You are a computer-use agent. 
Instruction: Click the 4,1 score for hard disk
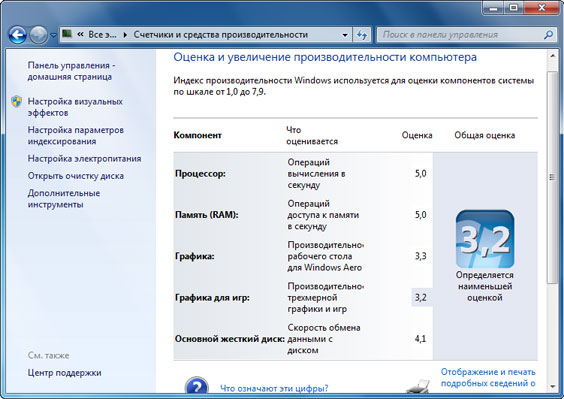point(420,339)
